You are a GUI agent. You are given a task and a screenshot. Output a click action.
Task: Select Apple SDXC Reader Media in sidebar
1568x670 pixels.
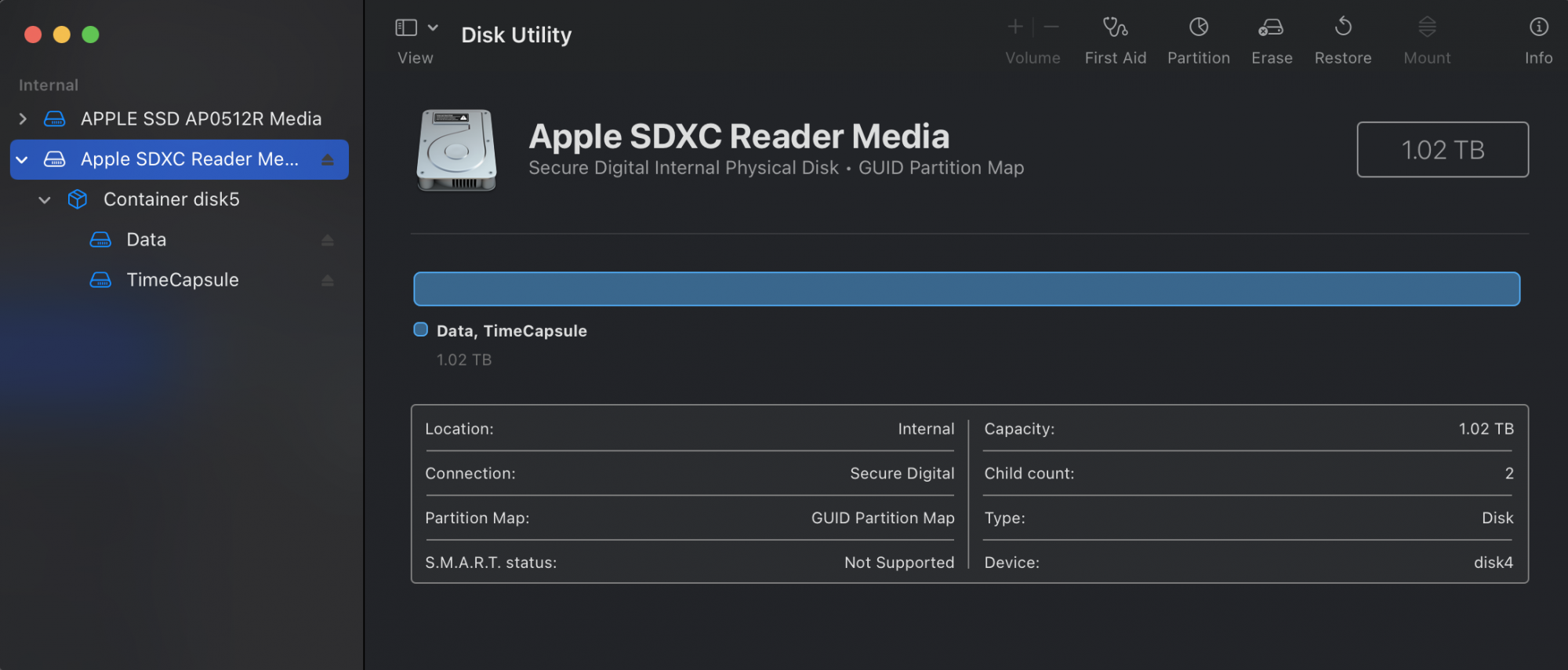179,159
